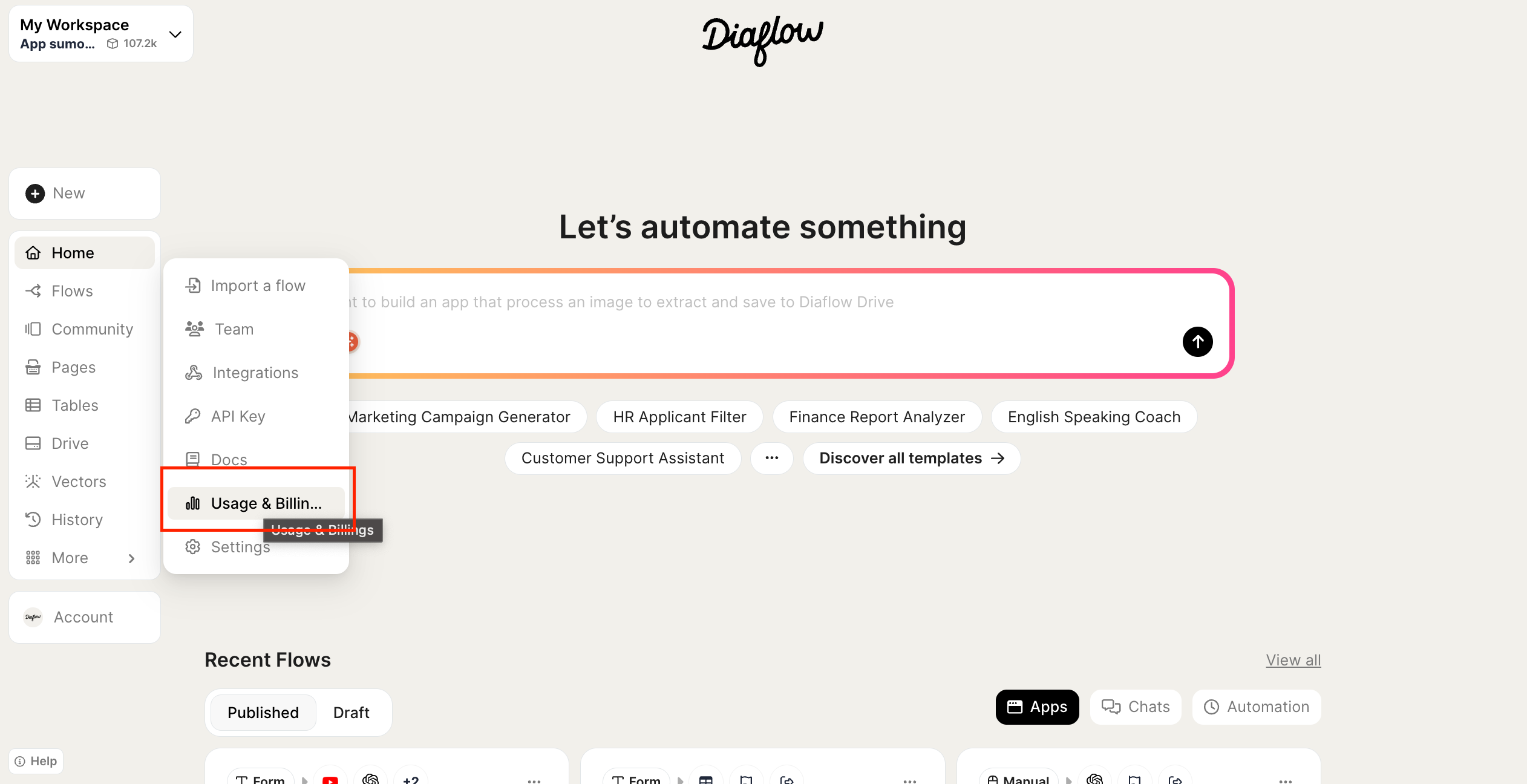Viewport: 1527px width, 784px height.
Task: Filter flows by Automation
Action: tap(1257, 707)
